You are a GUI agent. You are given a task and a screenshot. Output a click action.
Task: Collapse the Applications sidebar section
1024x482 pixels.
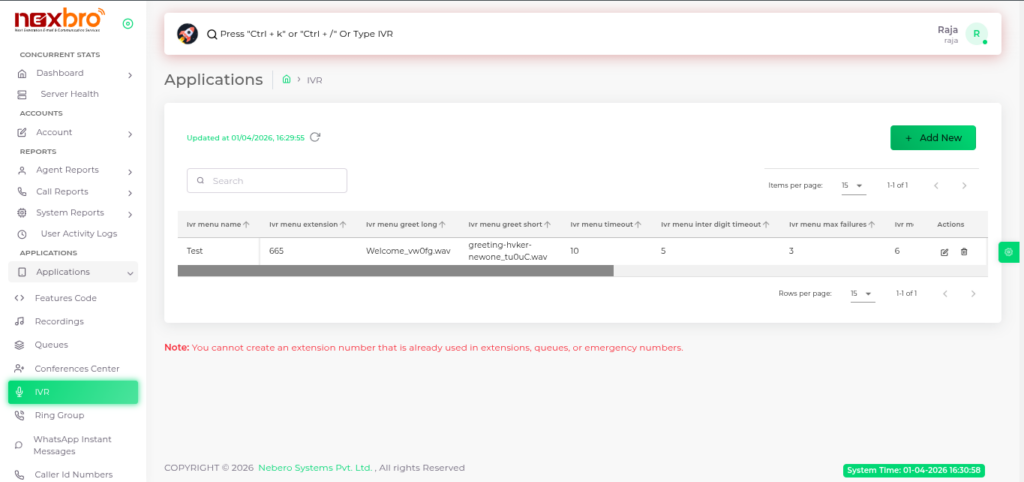click(130, 272)
